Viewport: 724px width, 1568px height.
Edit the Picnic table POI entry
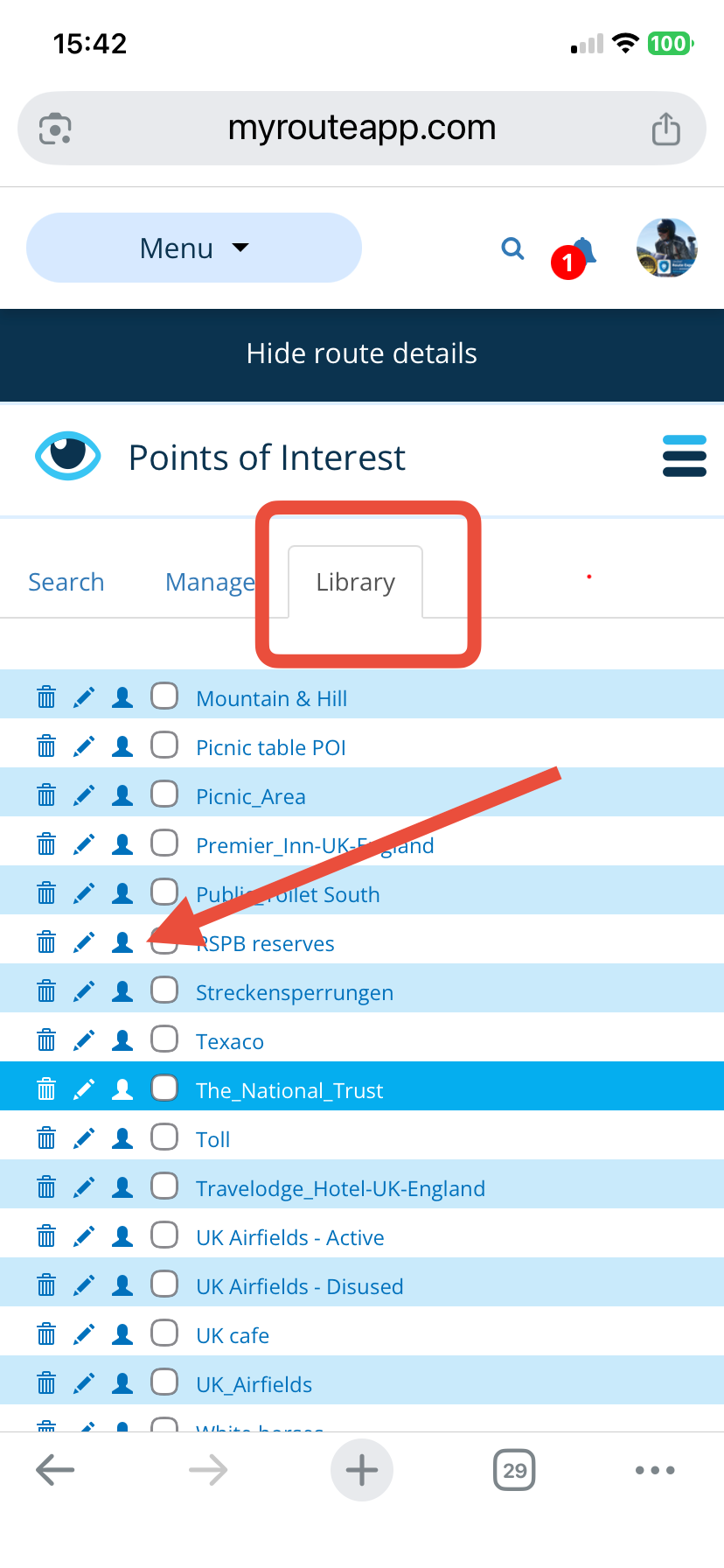84,746
